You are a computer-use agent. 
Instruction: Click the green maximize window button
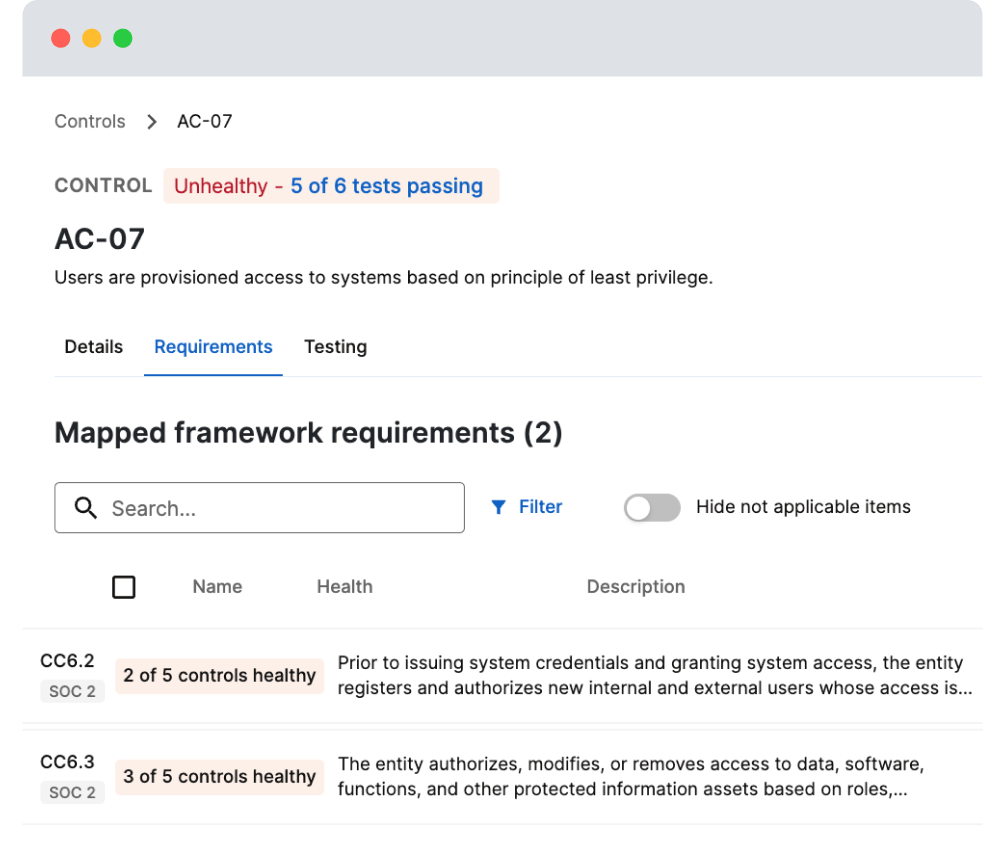(x=123, y=39)
